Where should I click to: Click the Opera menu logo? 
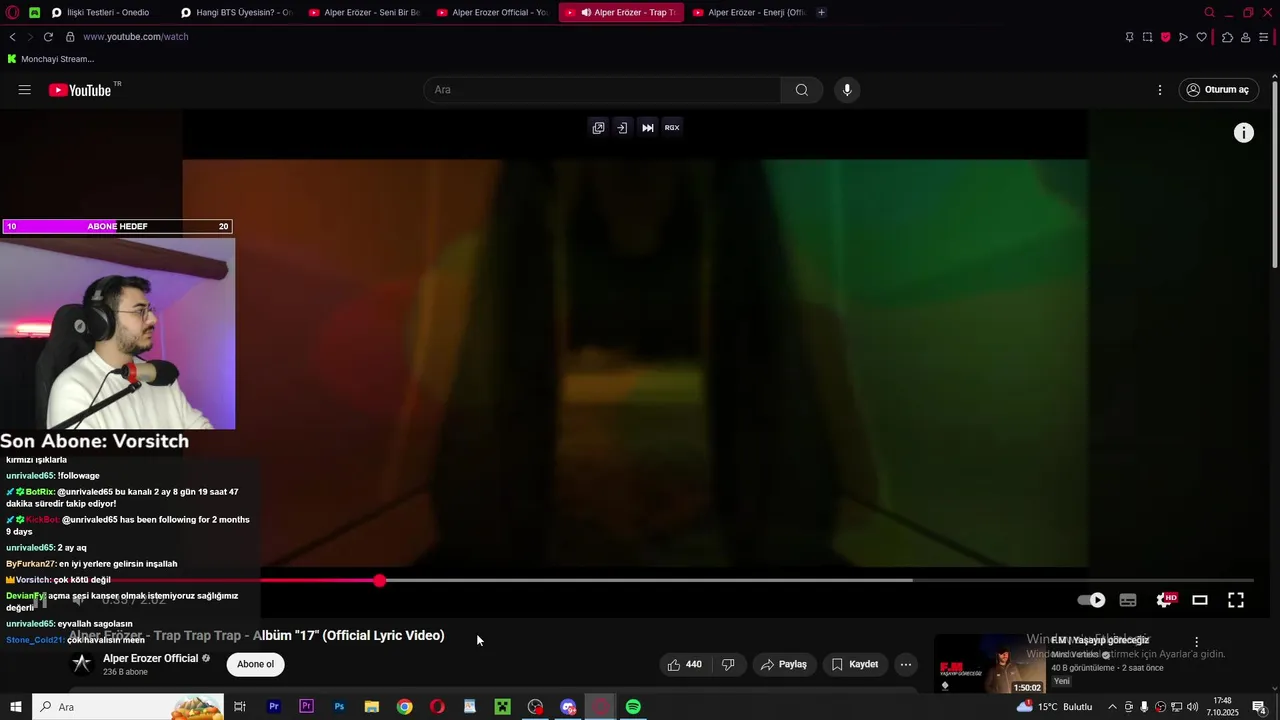click(x=12, y=12)
